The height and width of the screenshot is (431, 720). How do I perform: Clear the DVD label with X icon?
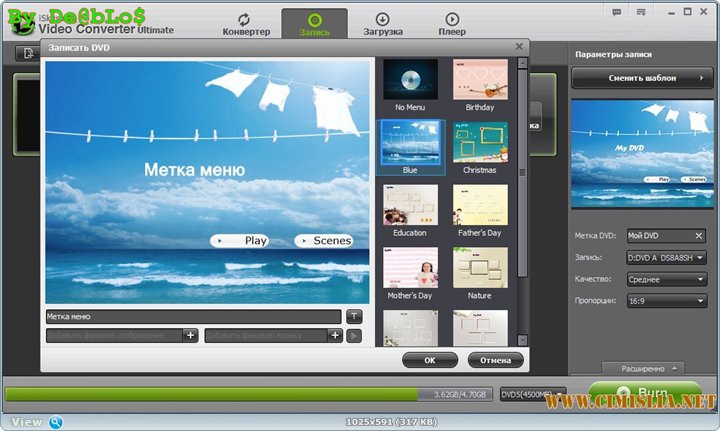pyautogui.click(x=699, y=236)
